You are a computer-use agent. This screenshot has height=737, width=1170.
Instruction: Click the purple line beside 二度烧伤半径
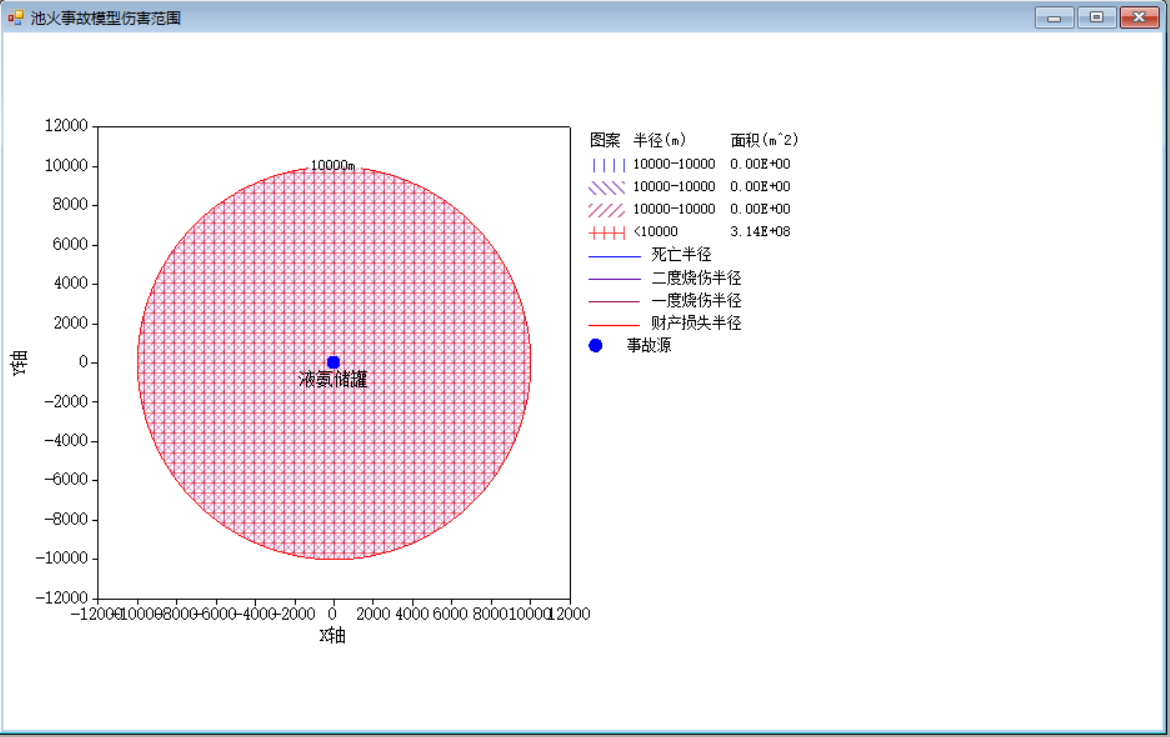[x=615, y=279]
